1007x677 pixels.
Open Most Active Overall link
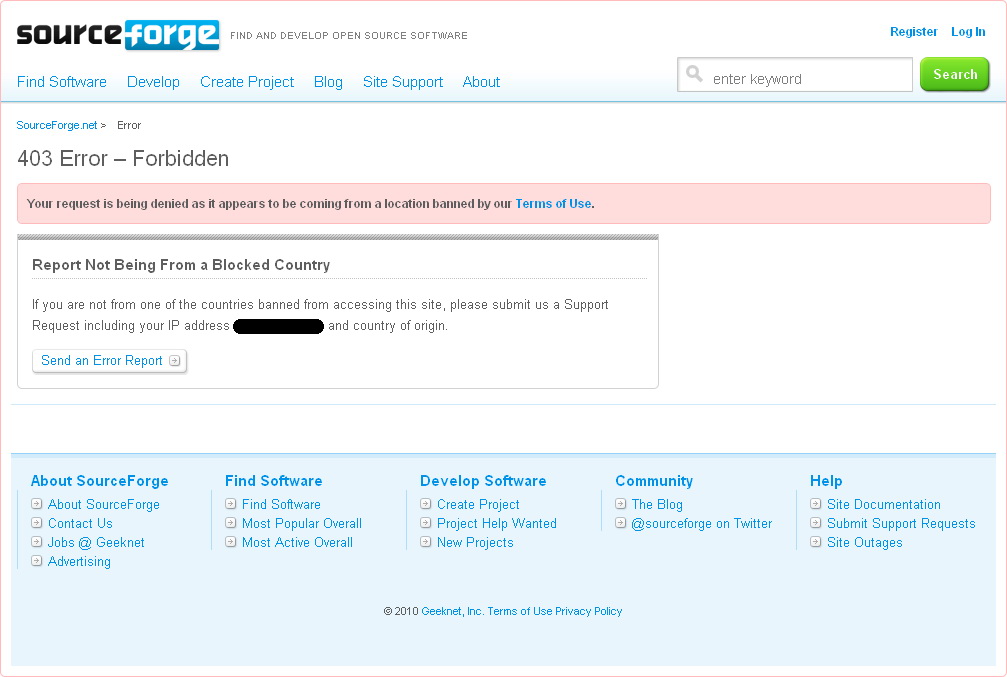point(297,543)
